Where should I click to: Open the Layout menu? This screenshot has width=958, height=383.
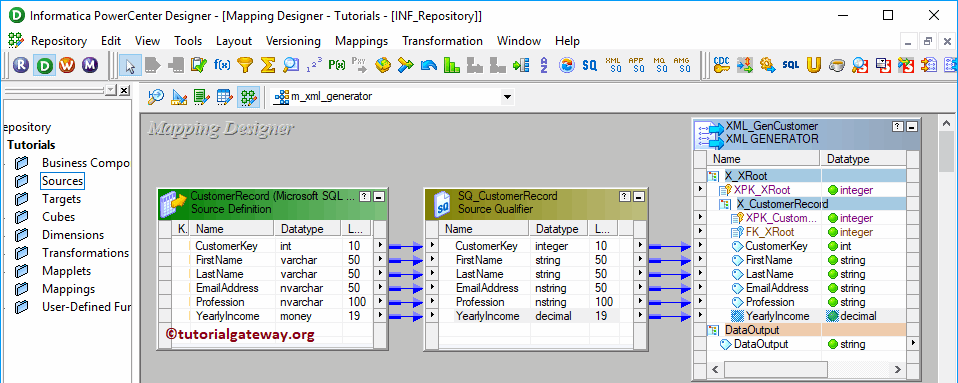(x=234, y=41)
